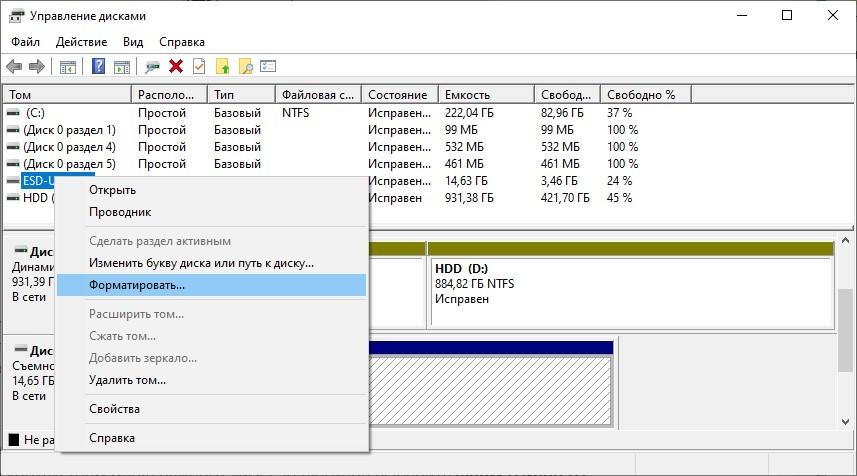Choose Справка at context menu bottom

[212, 438]
